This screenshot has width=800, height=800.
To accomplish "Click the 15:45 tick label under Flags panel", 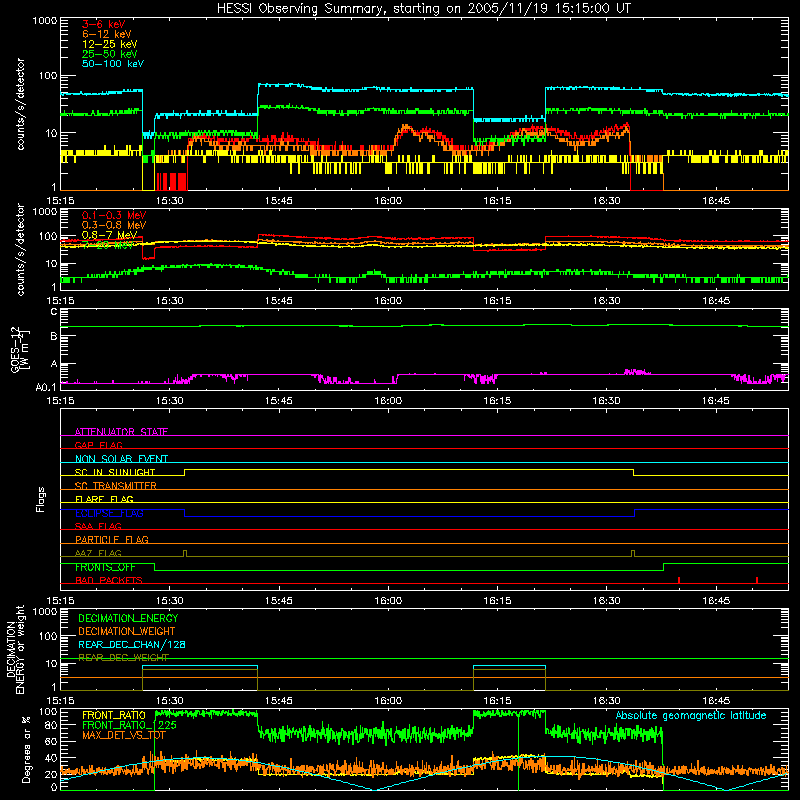I will (279, 601).
